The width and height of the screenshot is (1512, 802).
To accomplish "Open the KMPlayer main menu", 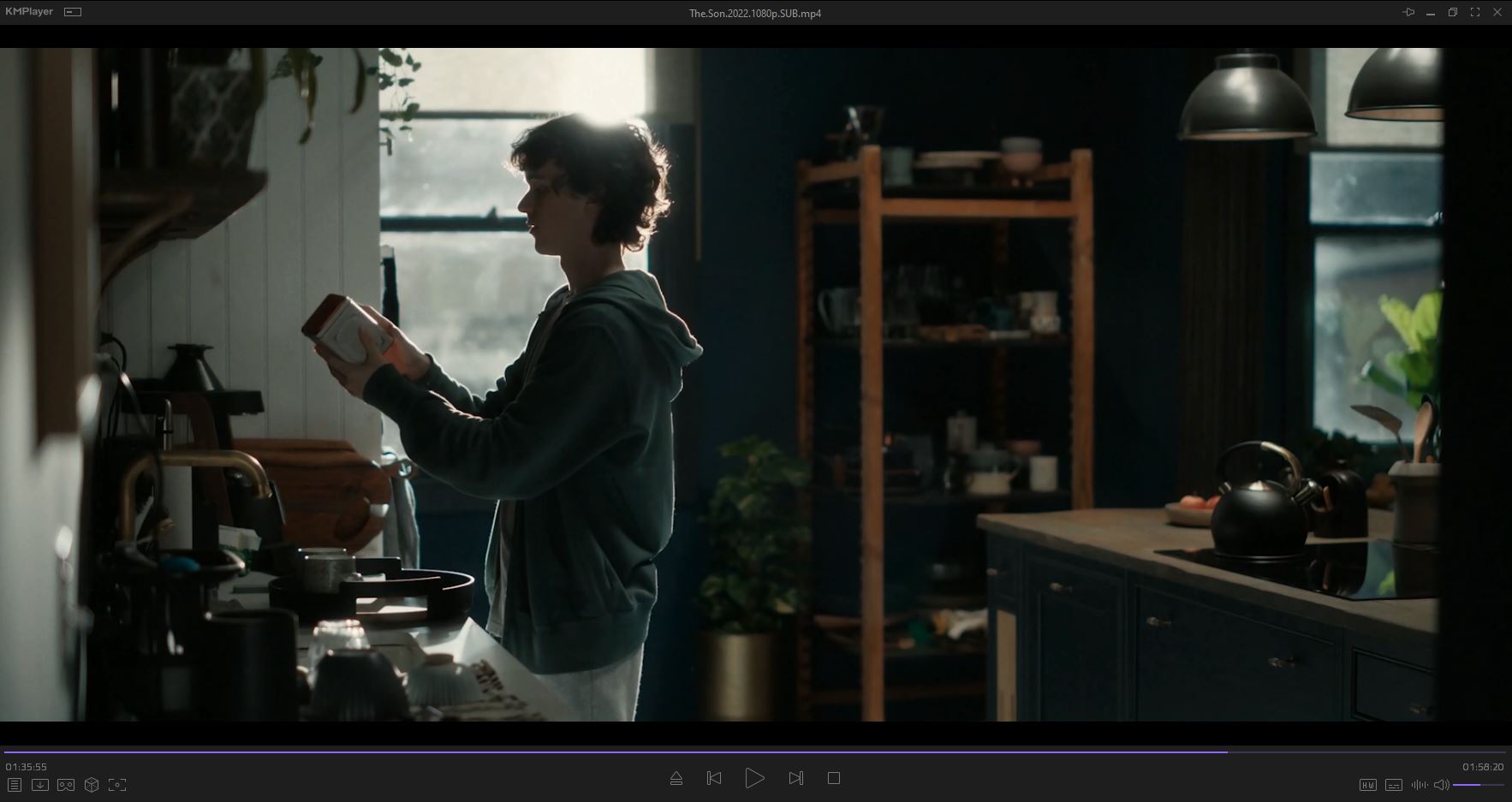I will pos(29,12).
